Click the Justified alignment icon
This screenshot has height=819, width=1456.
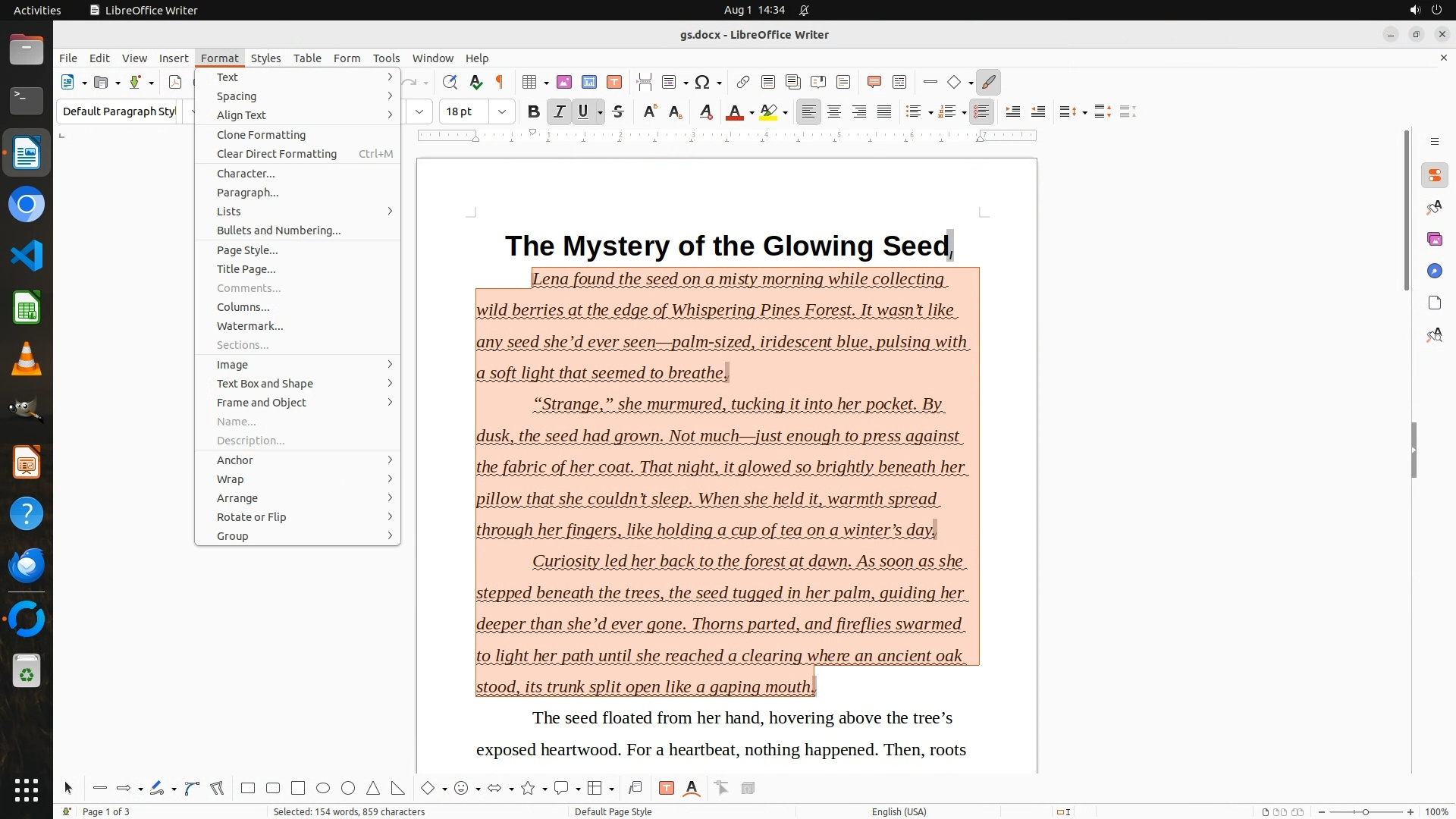point(884,112)
